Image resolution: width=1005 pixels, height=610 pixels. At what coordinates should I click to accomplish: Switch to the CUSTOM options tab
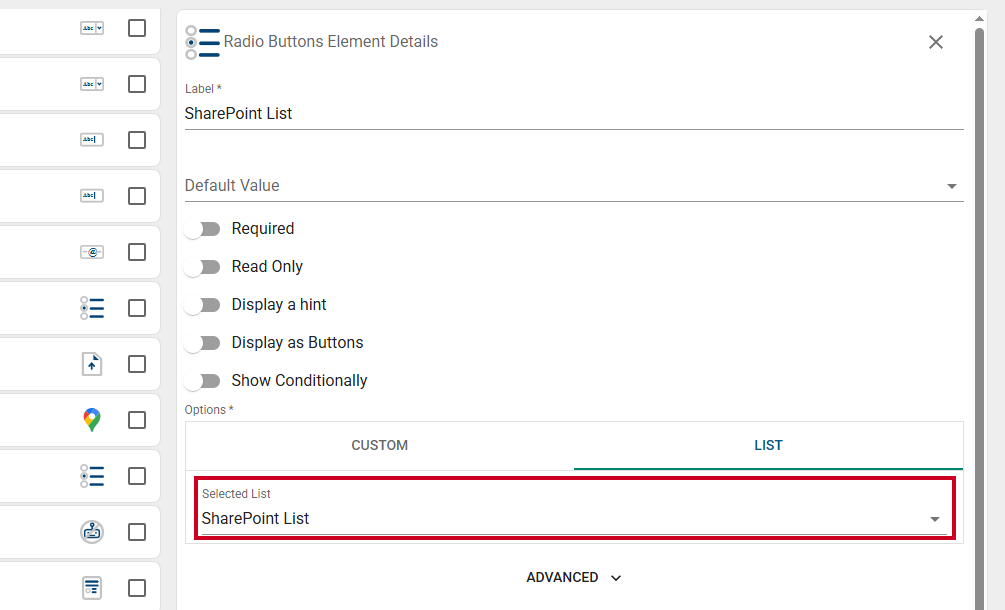[x=379, y=445]
